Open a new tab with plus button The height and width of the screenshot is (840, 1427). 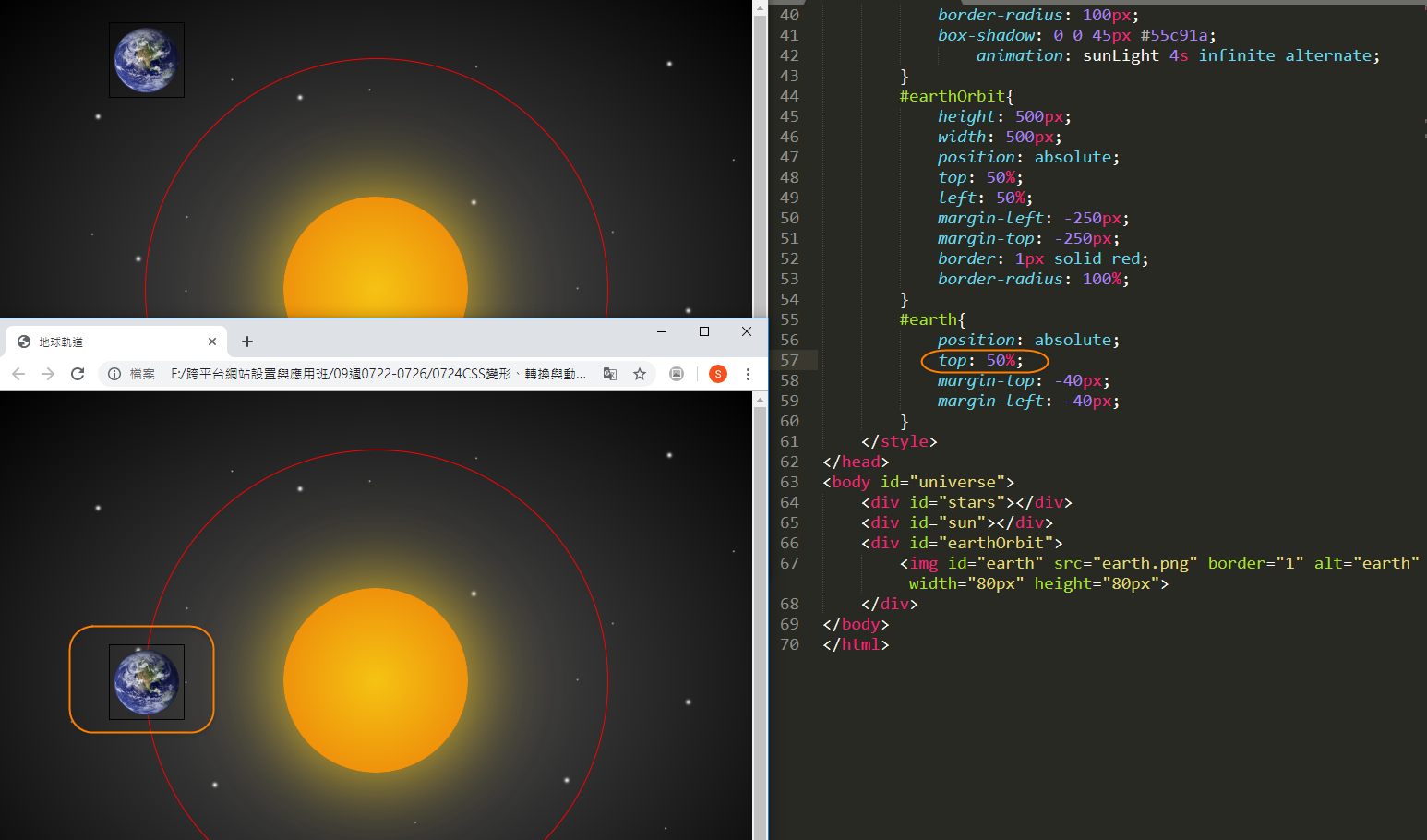pos(247,342)
